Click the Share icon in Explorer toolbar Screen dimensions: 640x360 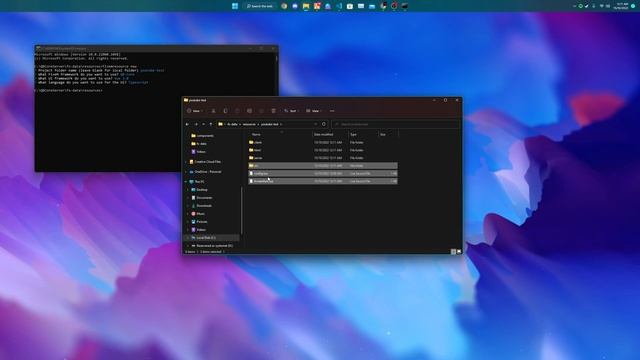[x=262, y=111]
